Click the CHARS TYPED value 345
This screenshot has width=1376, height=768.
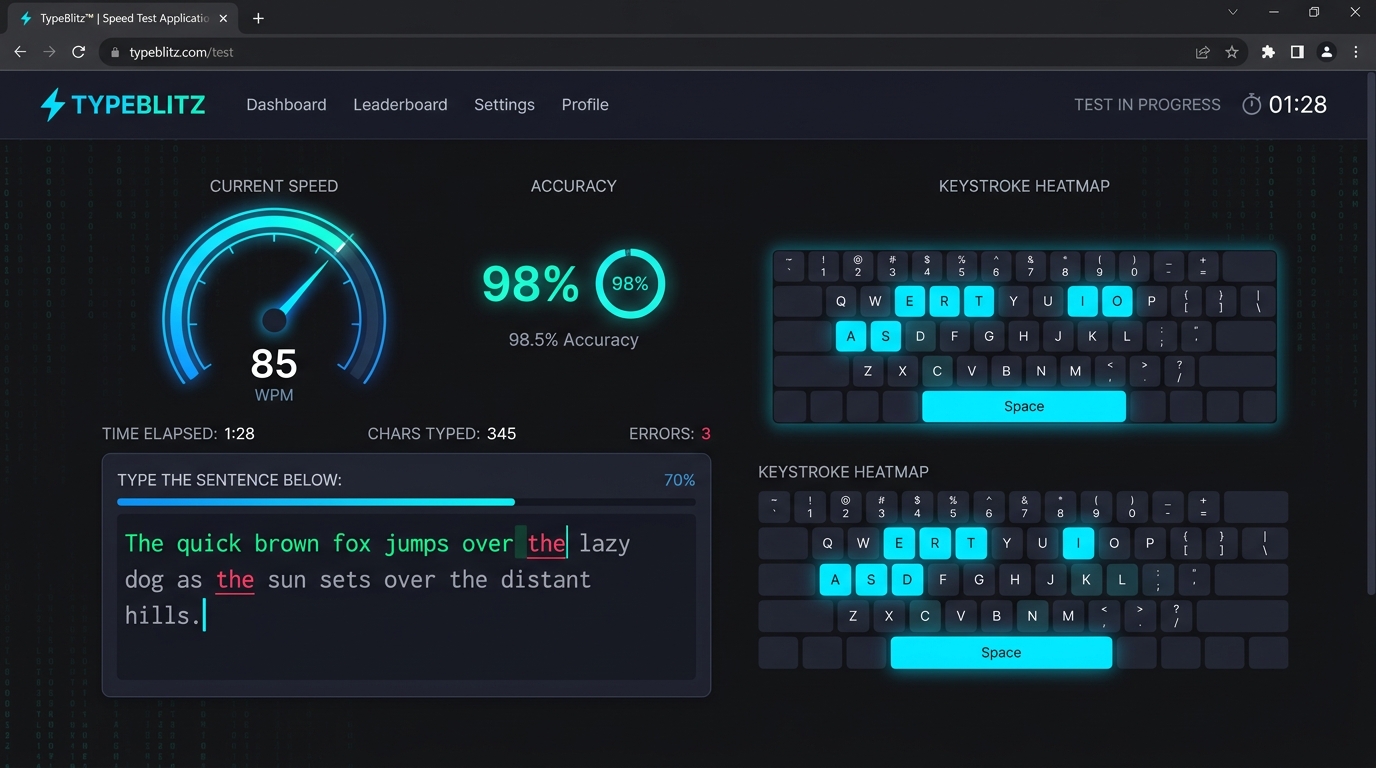tap(502, 434)
